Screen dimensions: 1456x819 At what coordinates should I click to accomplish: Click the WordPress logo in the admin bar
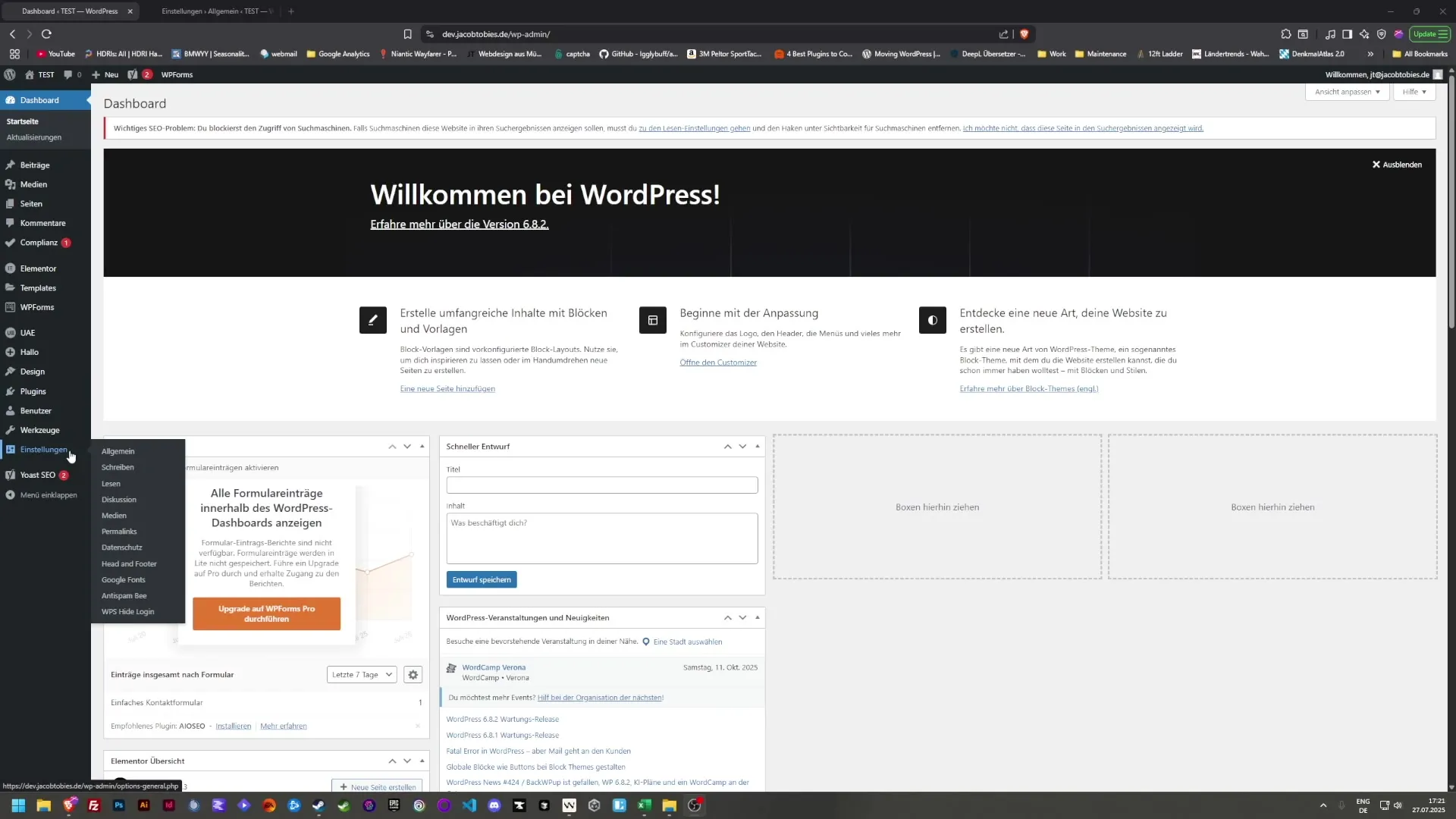pyautogui.click(x=10, y=74)
